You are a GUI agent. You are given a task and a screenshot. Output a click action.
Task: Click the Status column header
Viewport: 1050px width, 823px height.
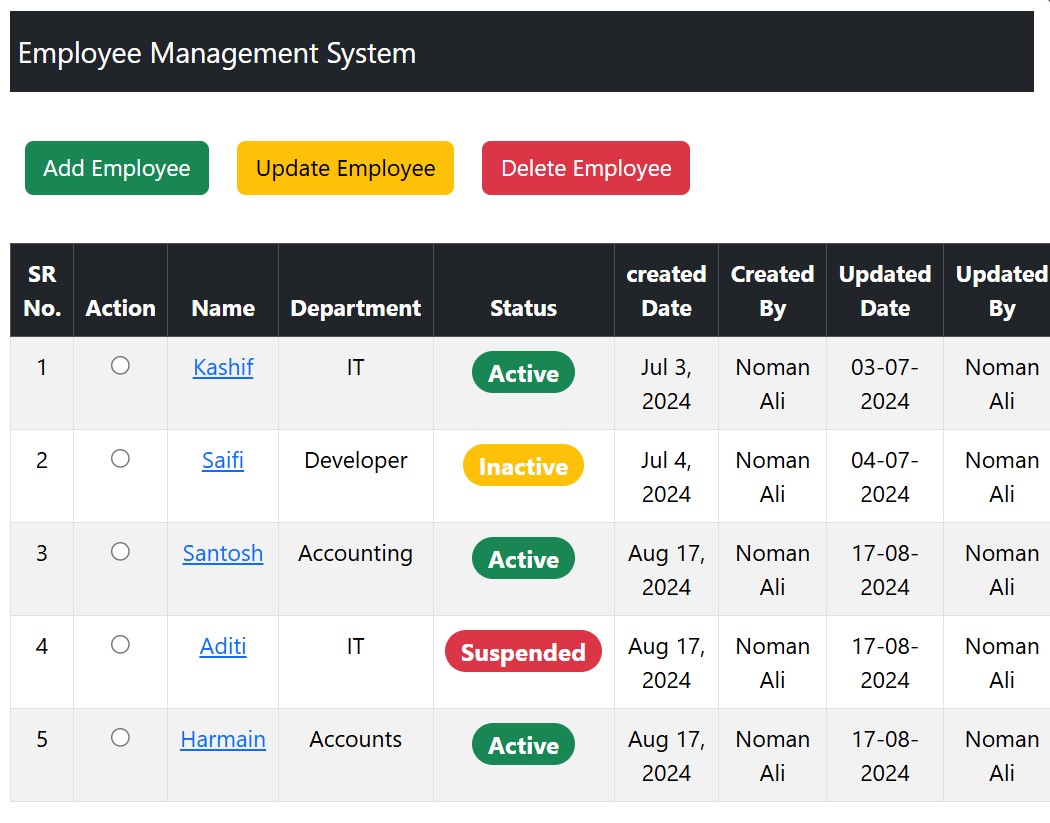(x=523, y=308)
